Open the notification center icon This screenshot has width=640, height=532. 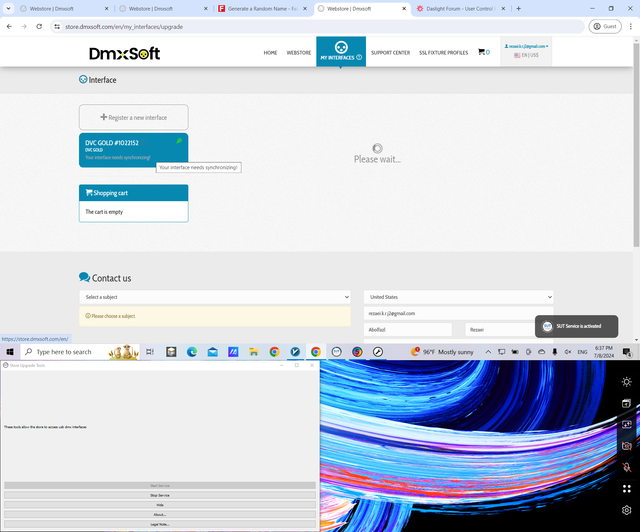click(x=627, y=352)
